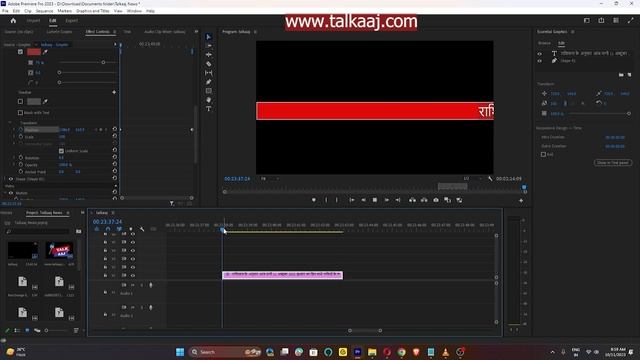This screenshot has height=360, width=640.
Task: Export frame with the camera icon
Action: coord(436,200)
